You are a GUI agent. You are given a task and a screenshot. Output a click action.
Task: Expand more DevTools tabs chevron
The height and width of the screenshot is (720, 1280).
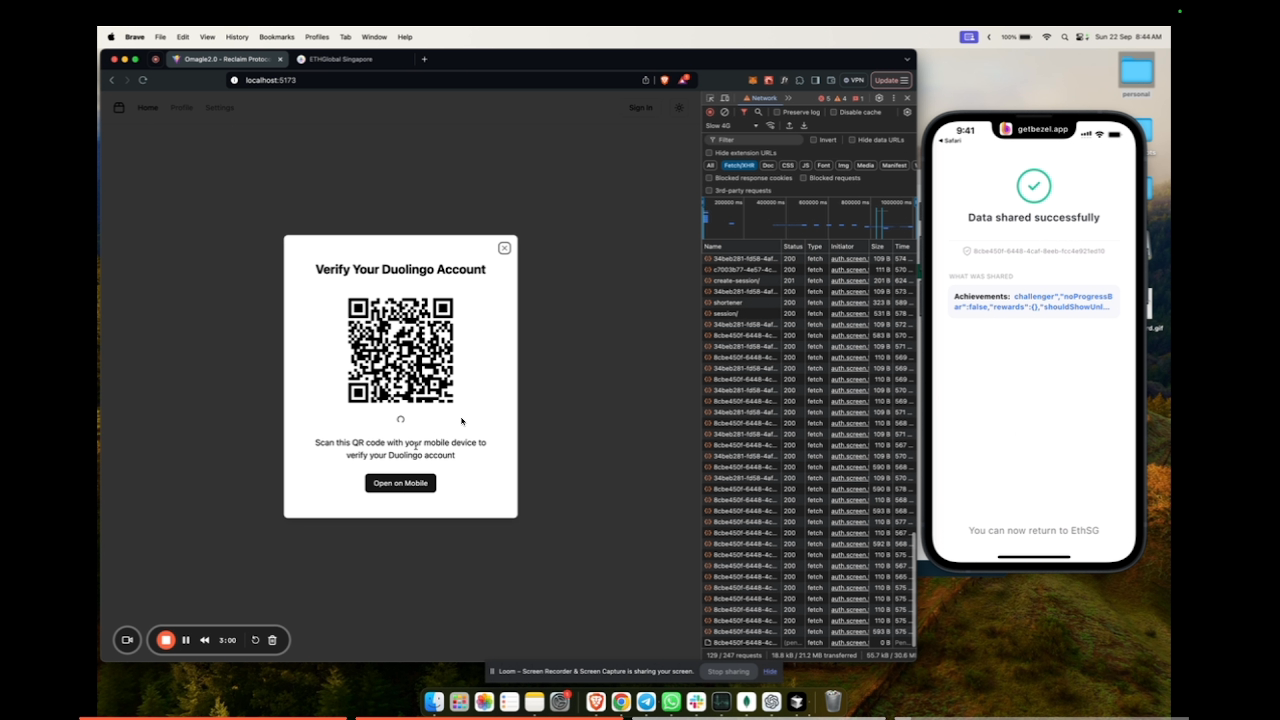click(x=788, y=98)
